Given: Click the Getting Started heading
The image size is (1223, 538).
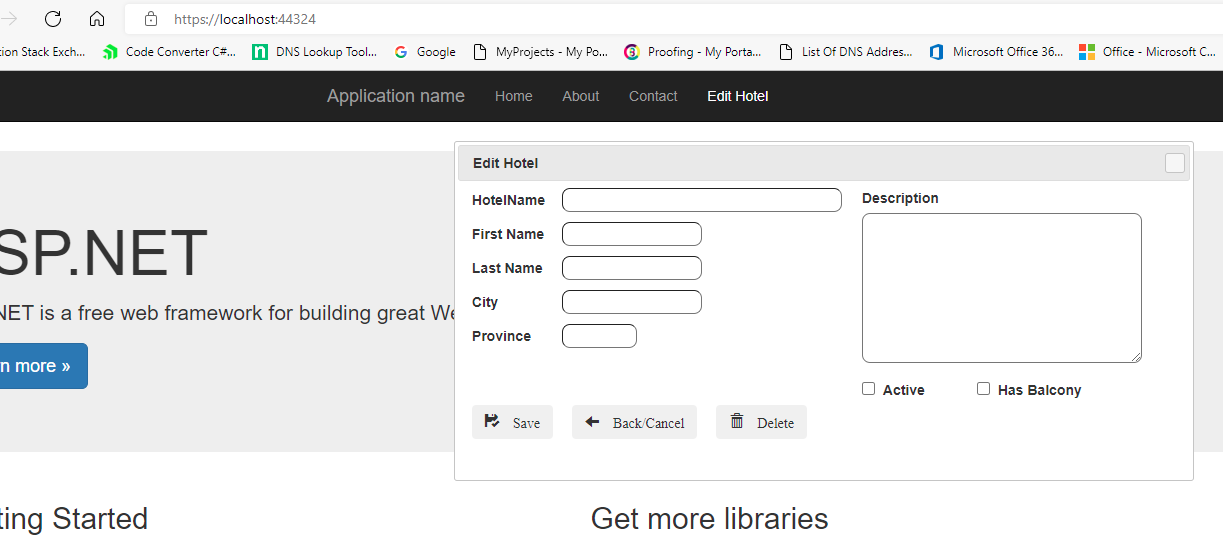Looking at the screenshot, I should pyautogui.click(x=74, y=519).
